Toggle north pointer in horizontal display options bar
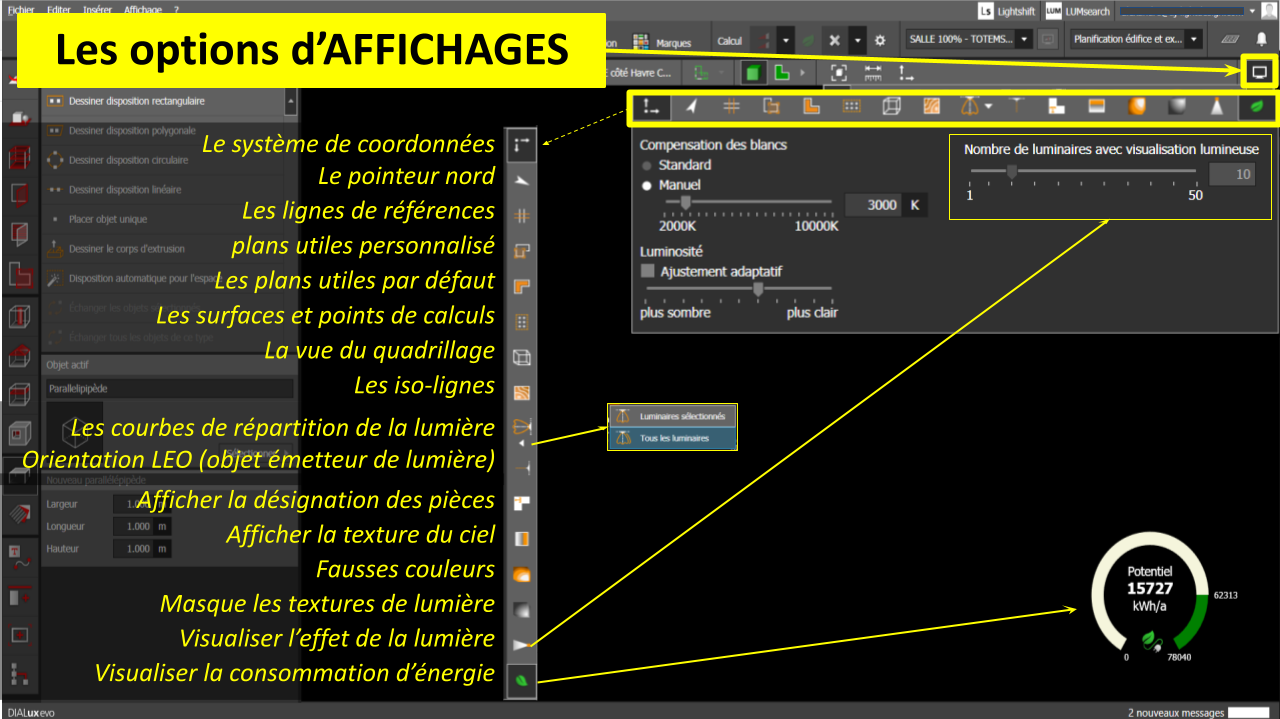This screenshot has width=1280, height=719. pos(691,107)
